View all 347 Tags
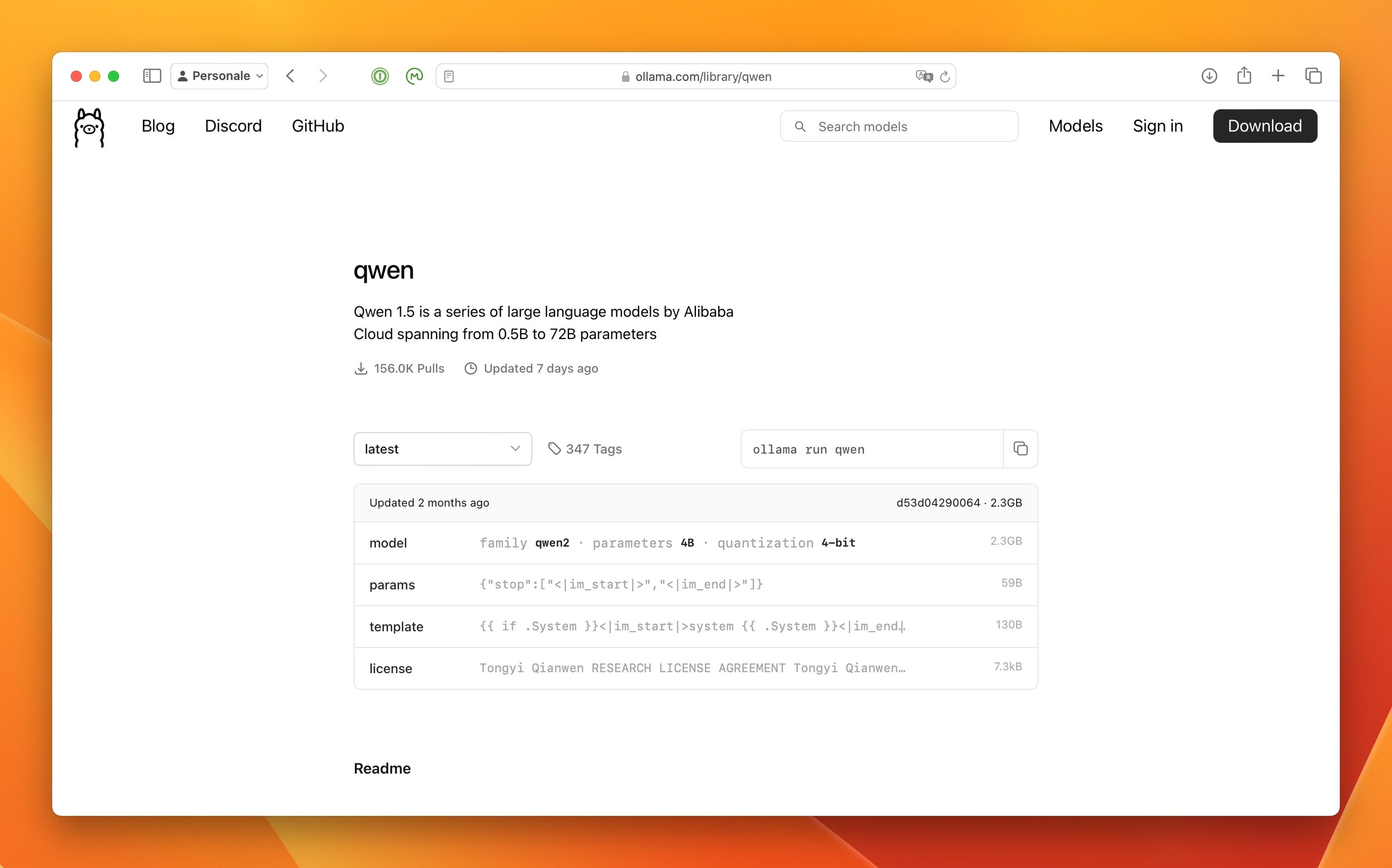The width and height of the screenshot is (1392, 868). coord(594,449)
